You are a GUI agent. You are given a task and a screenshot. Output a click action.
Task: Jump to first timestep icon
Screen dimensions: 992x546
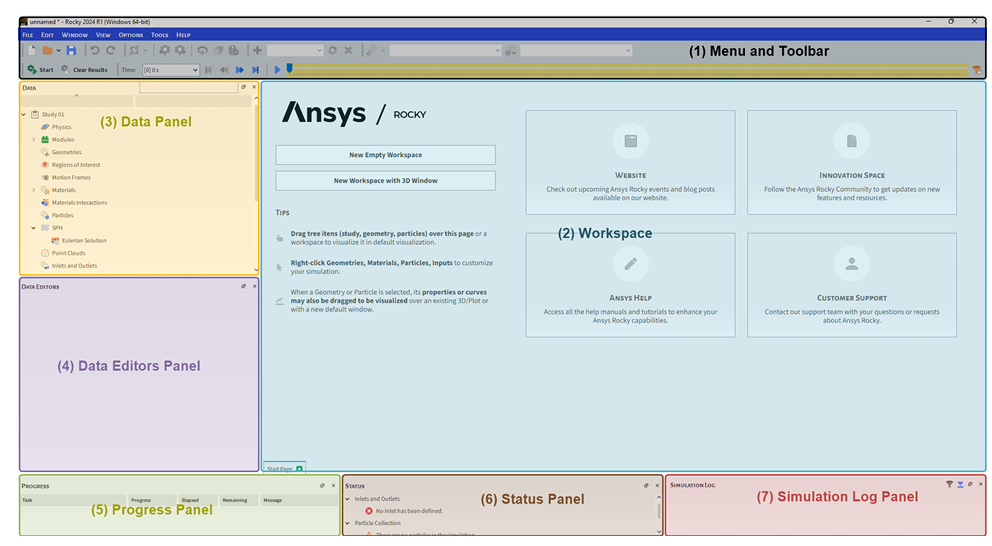(209, 70)
